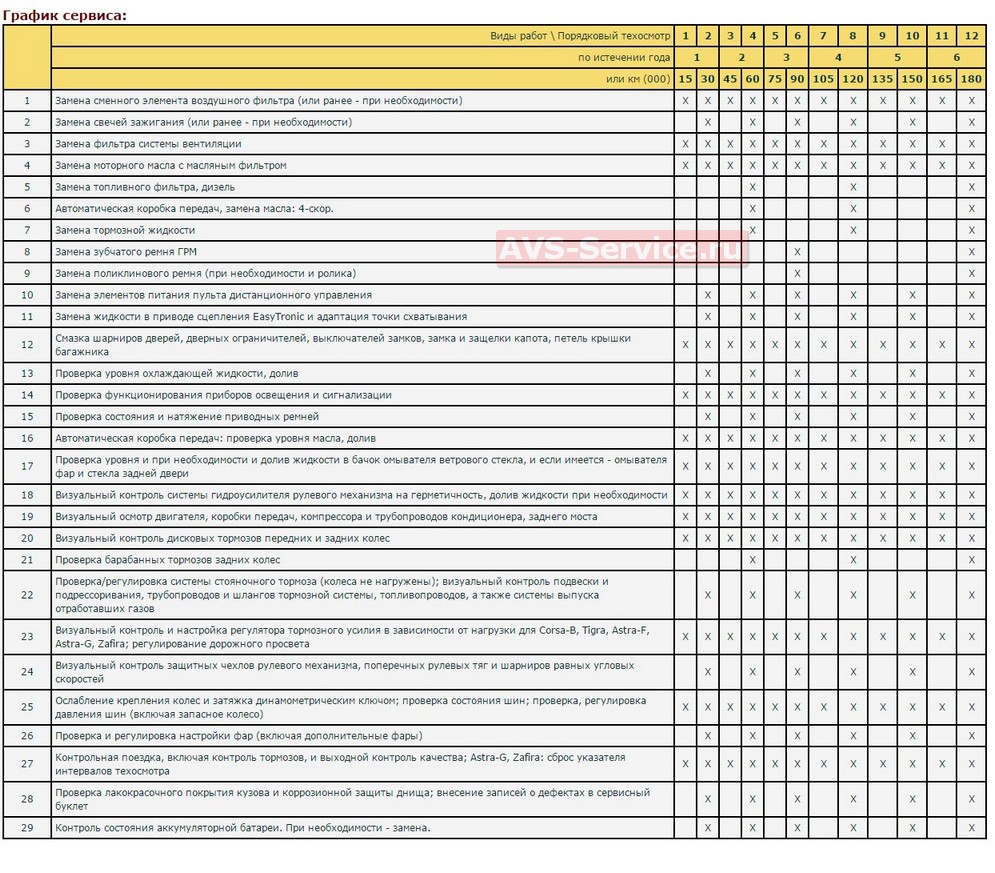Click the X for fuel filter at 120 thousand km
This screenshot has height=873, width=995.
(x=853, y=187)
